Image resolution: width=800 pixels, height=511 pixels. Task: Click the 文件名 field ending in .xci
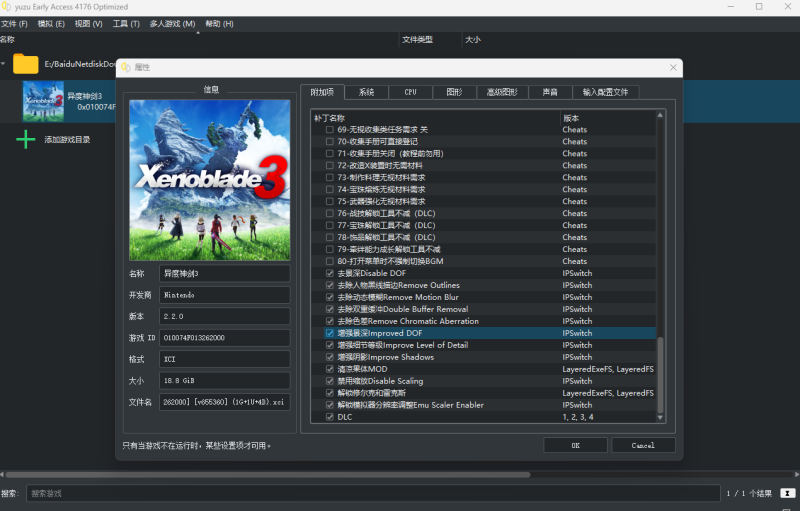click(224, 402)
